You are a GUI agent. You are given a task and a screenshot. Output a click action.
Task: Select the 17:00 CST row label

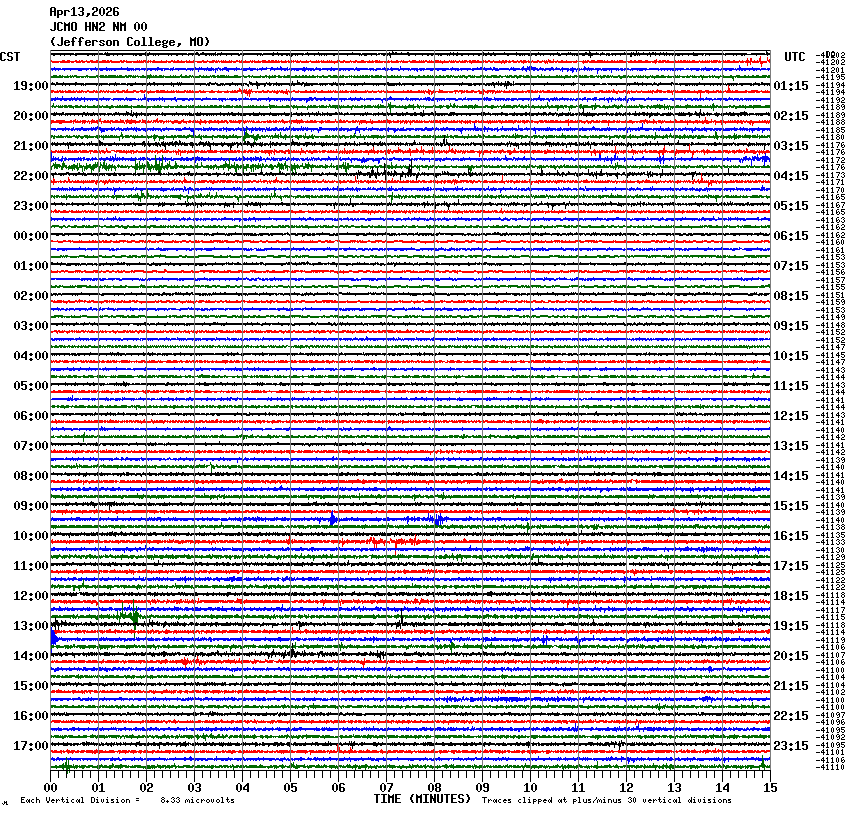(x=31, y=746)
